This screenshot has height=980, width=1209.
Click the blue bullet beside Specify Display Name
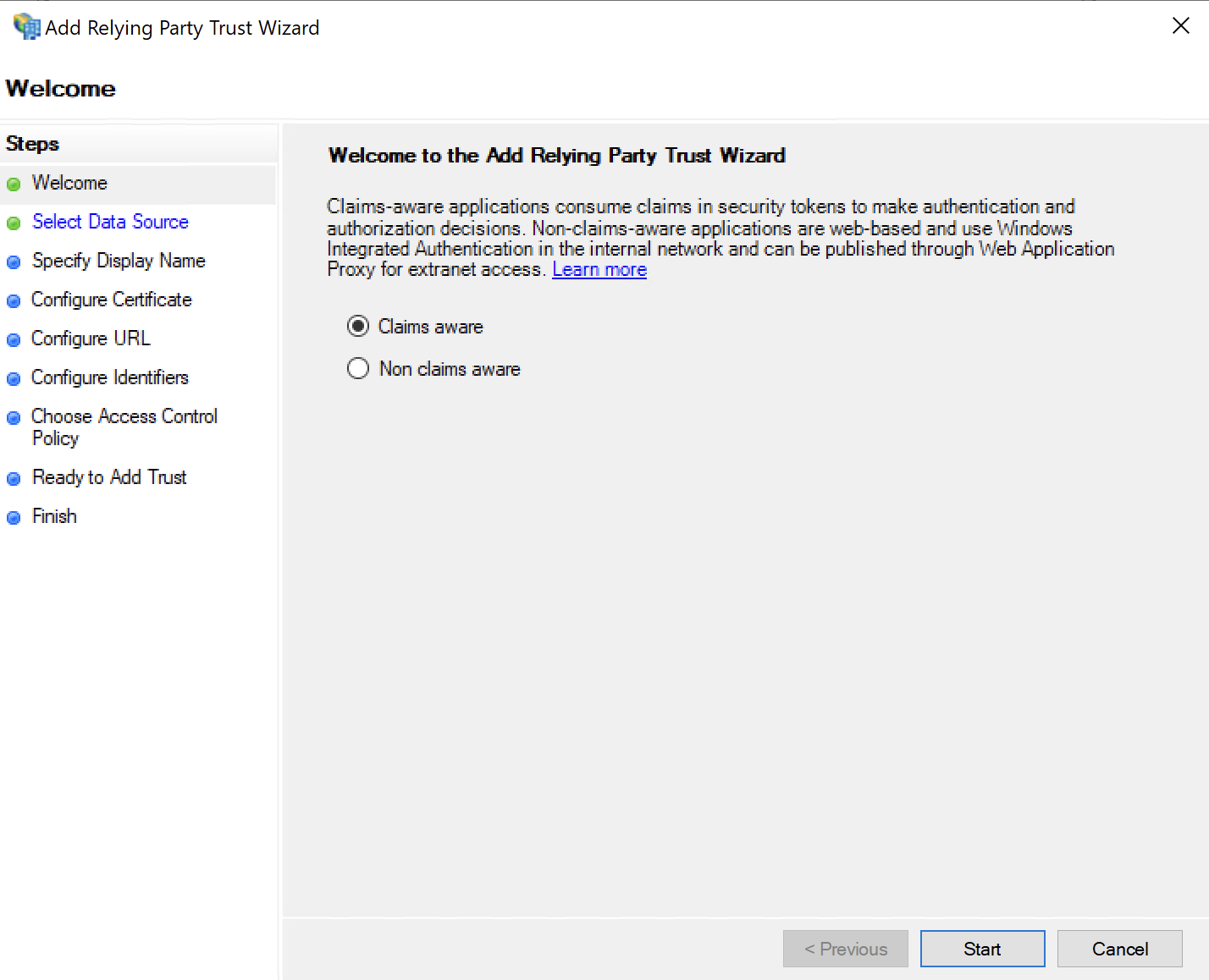coord(14,262)
